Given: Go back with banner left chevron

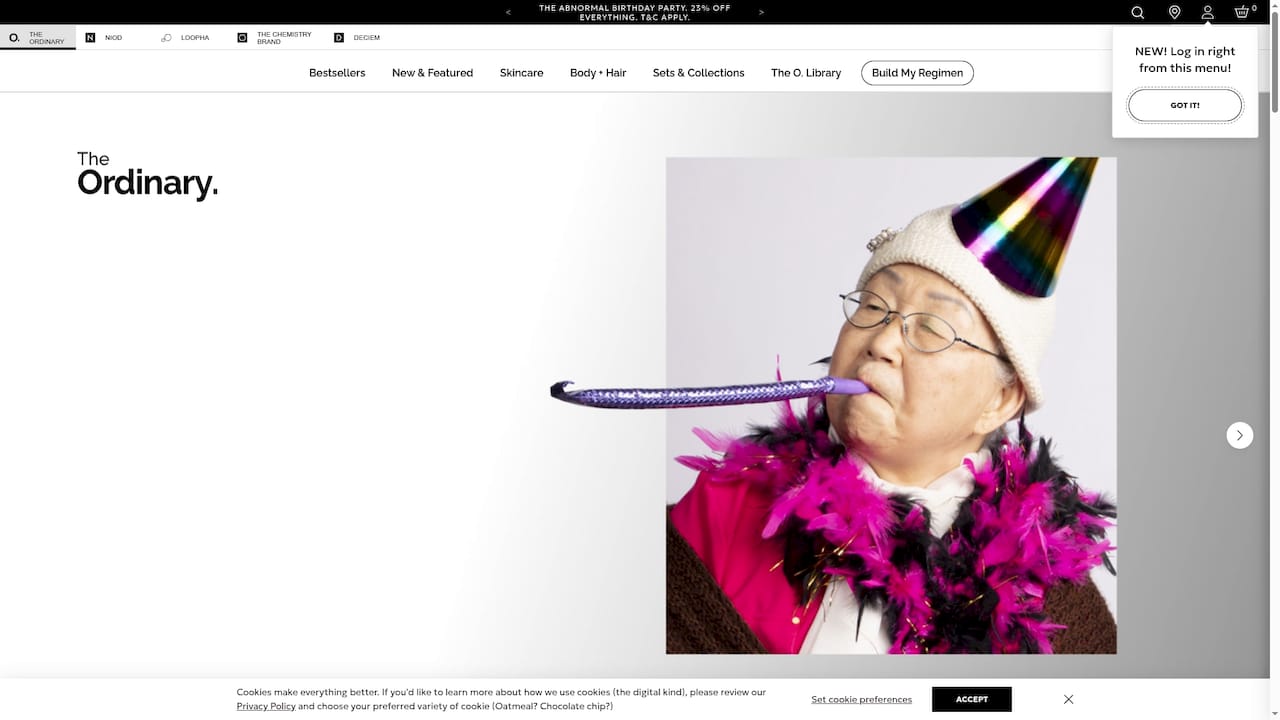Looking at the screenshot, I should 508,12.
